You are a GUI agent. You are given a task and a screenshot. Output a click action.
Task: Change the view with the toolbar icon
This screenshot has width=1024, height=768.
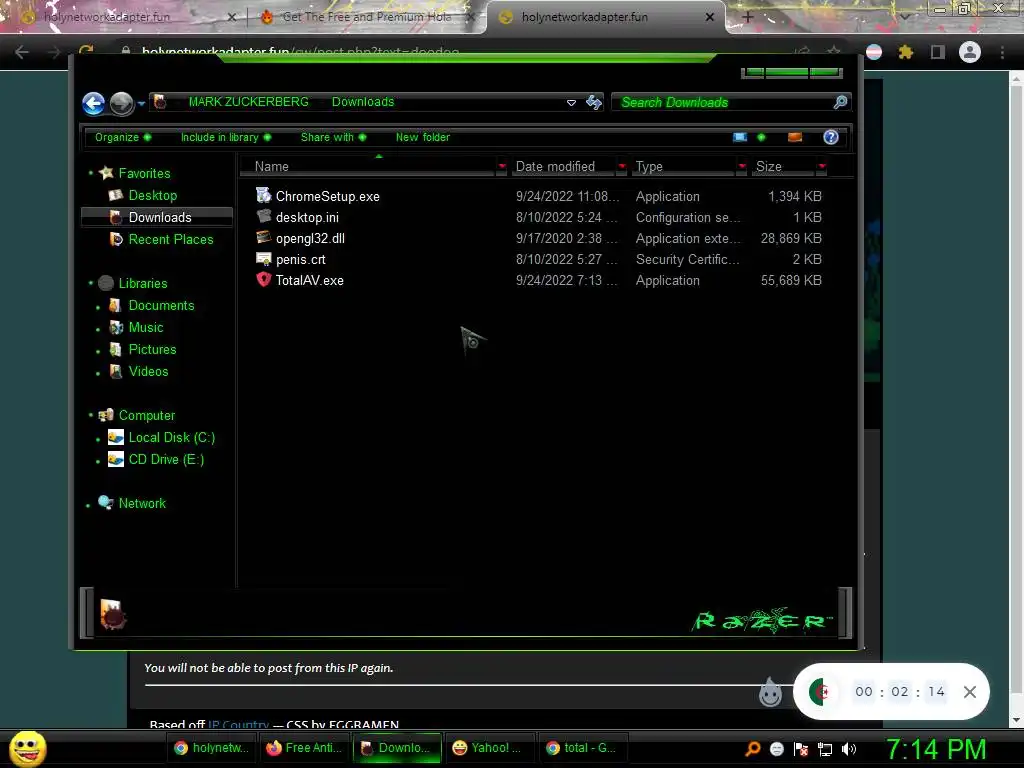[740, 137]
